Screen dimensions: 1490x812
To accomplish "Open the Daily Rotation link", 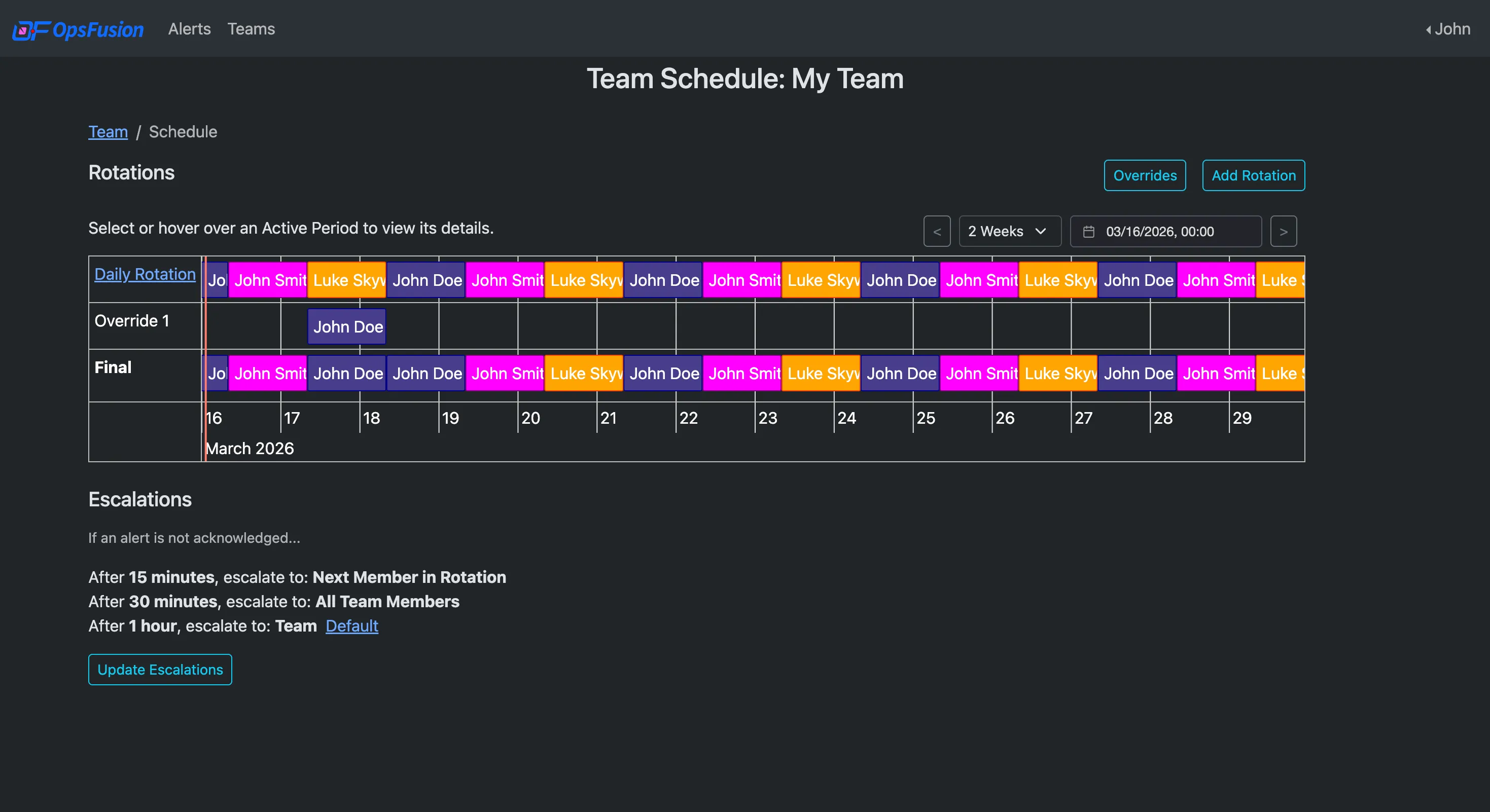I will pyautogui.click(x=145, y=274).
